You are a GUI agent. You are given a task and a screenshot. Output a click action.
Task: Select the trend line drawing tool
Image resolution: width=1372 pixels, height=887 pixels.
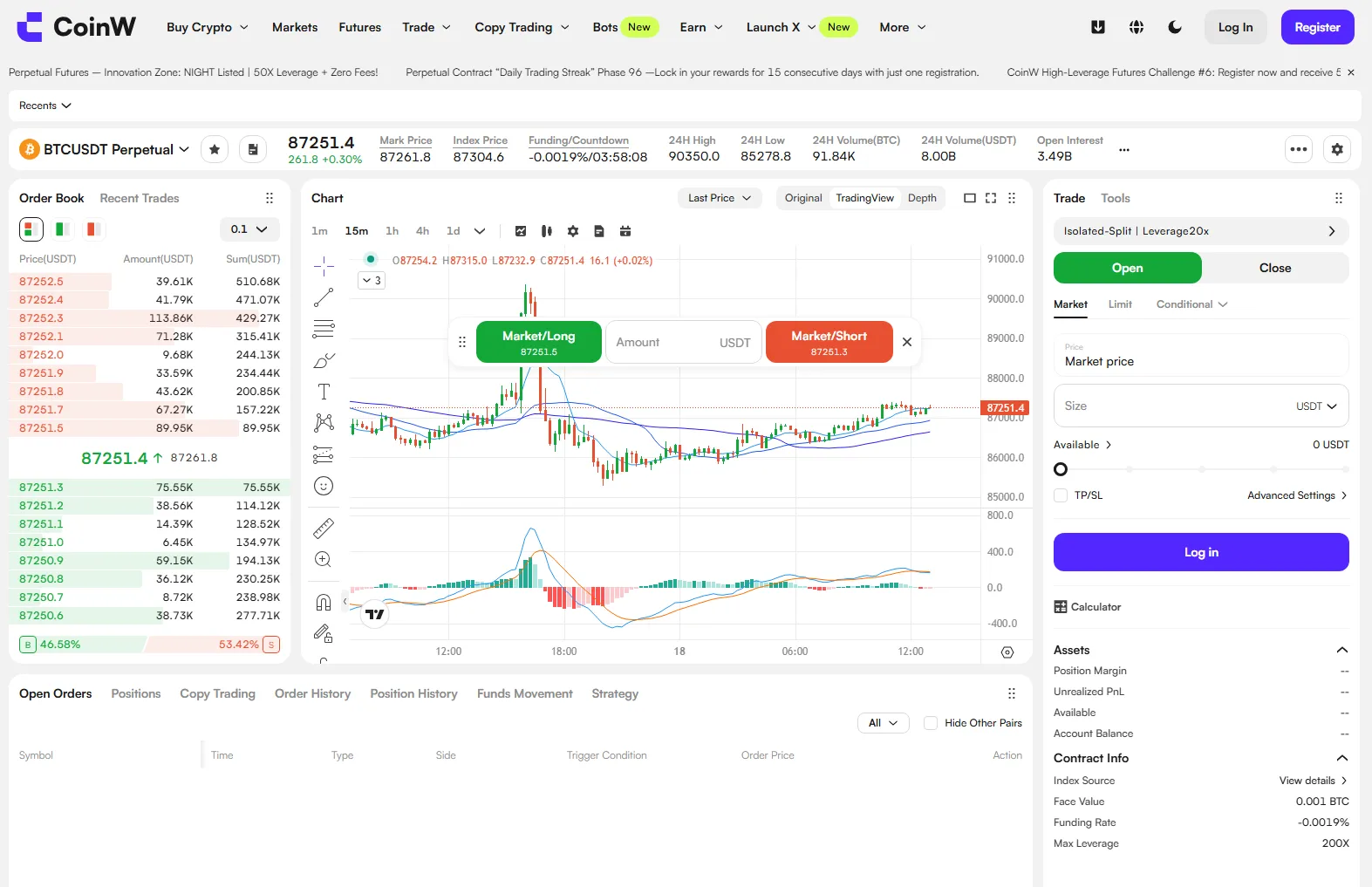click(x=324, y=297)
